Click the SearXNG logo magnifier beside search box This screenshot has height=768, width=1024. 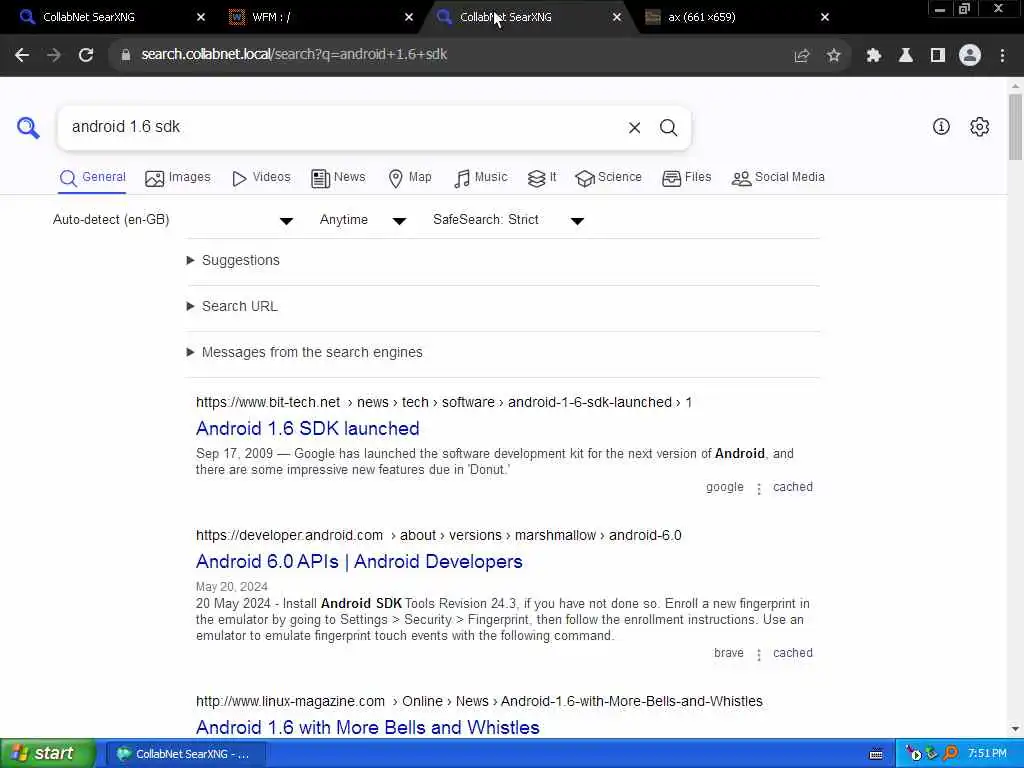click(x=28, y=127)
